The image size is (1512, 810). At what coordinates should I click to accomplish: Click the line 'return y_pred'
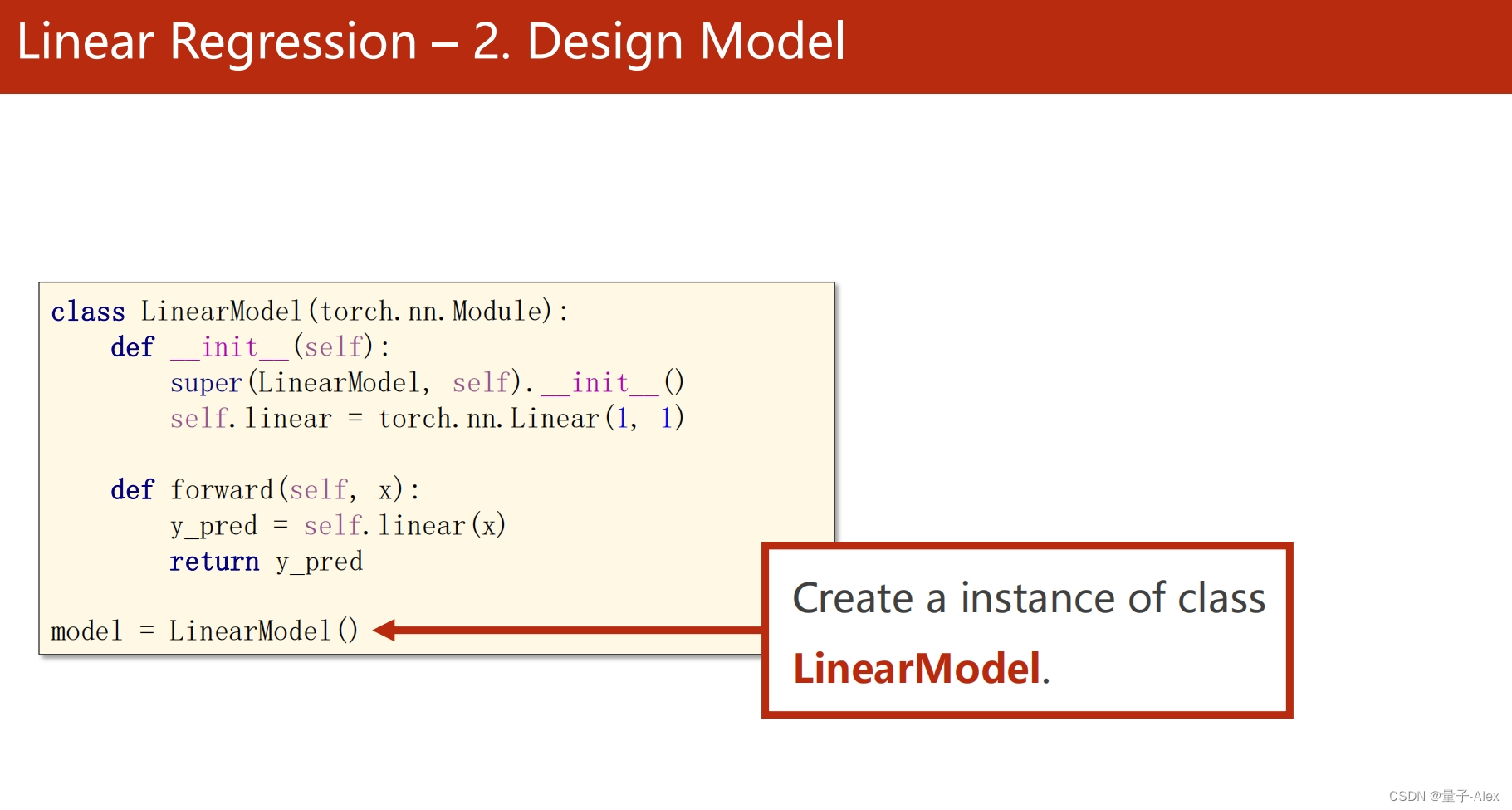[x=267, y=562]
